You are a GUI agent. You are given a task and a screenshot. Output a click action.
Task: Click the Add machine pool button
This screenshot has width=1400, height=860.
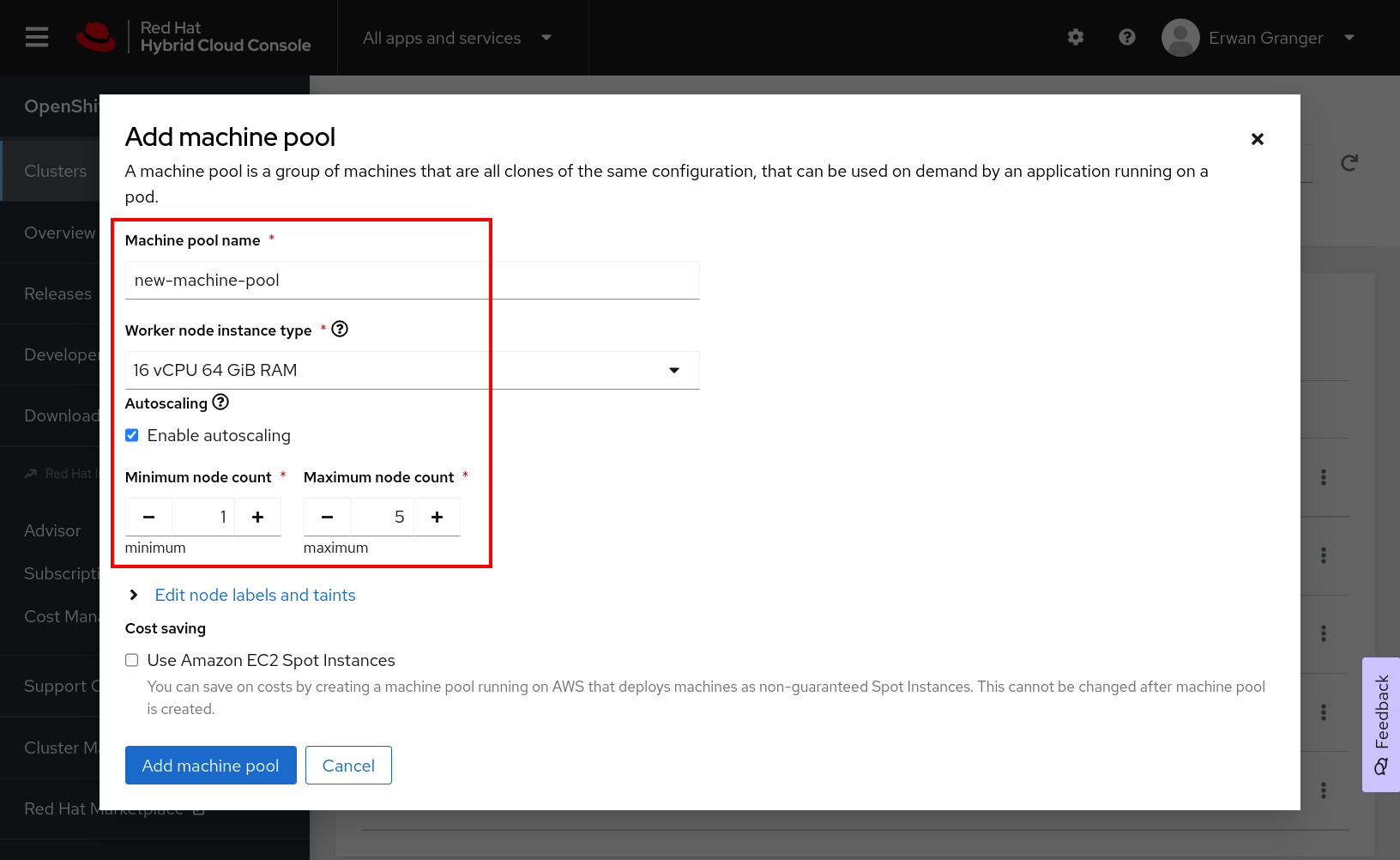[210, 765]
